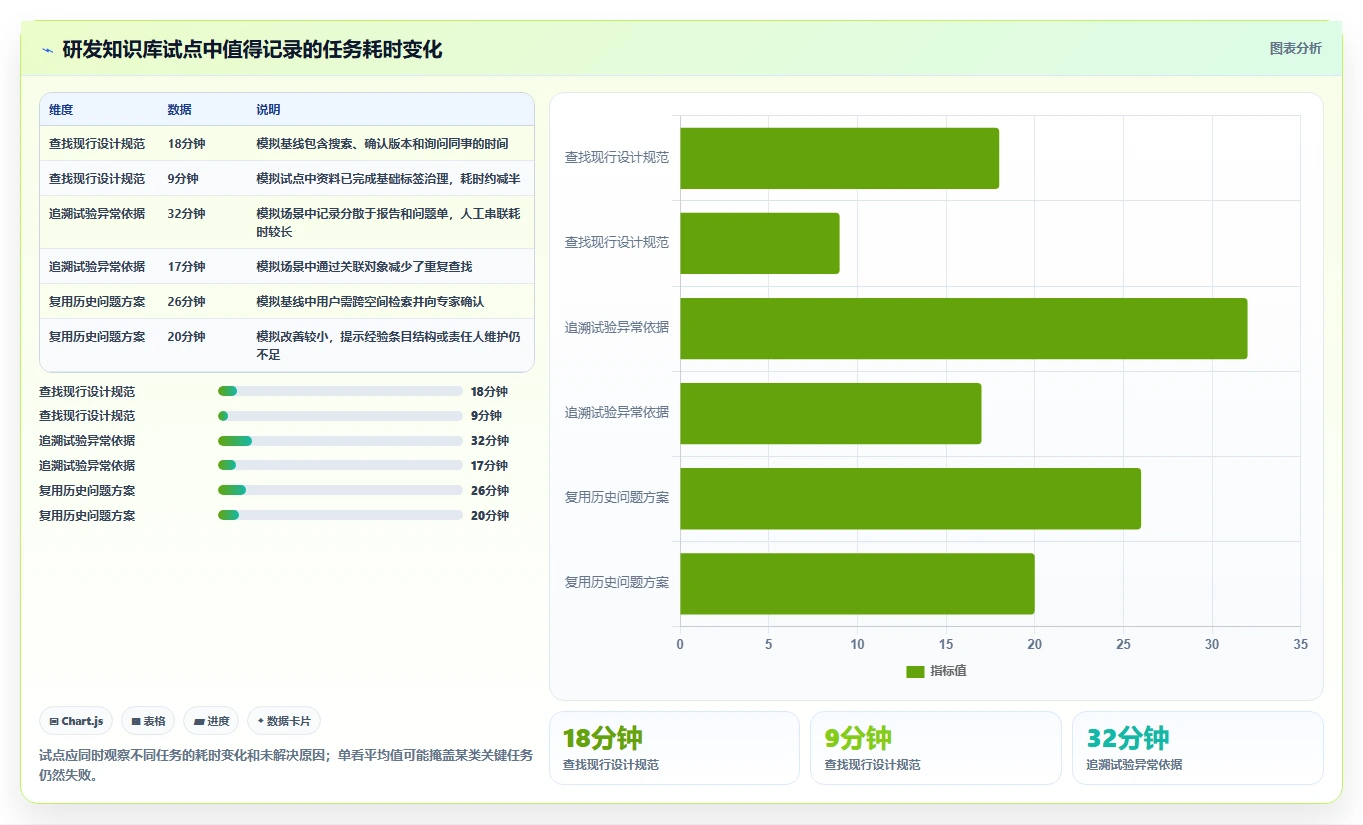Click the sparkle icon in the 数据卡片 chip
The height and width of the screenshot is (825, 1363).
(x=261, y=721)
